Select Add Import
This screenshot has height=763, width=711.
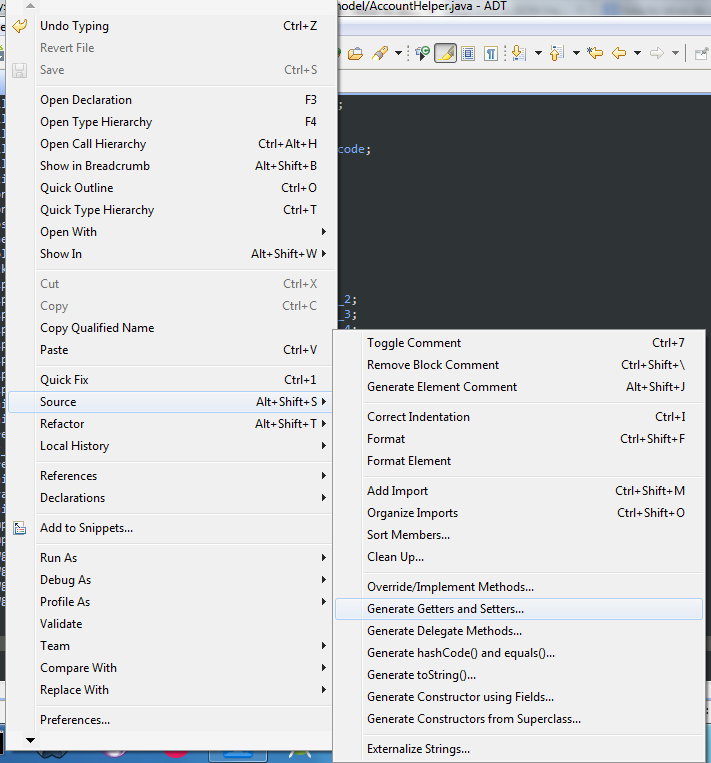pyautogui.click(x=519, y=491)
